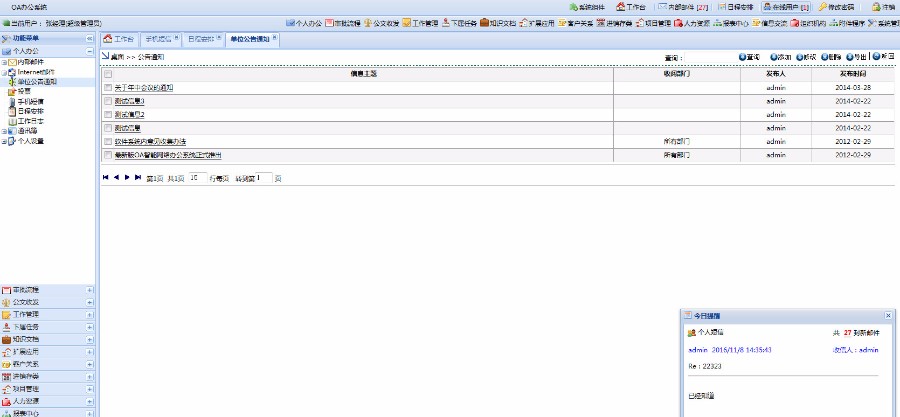Close the 单位公告通知 tab
Screen dimensions: 900x417
(x=276, y=37)
